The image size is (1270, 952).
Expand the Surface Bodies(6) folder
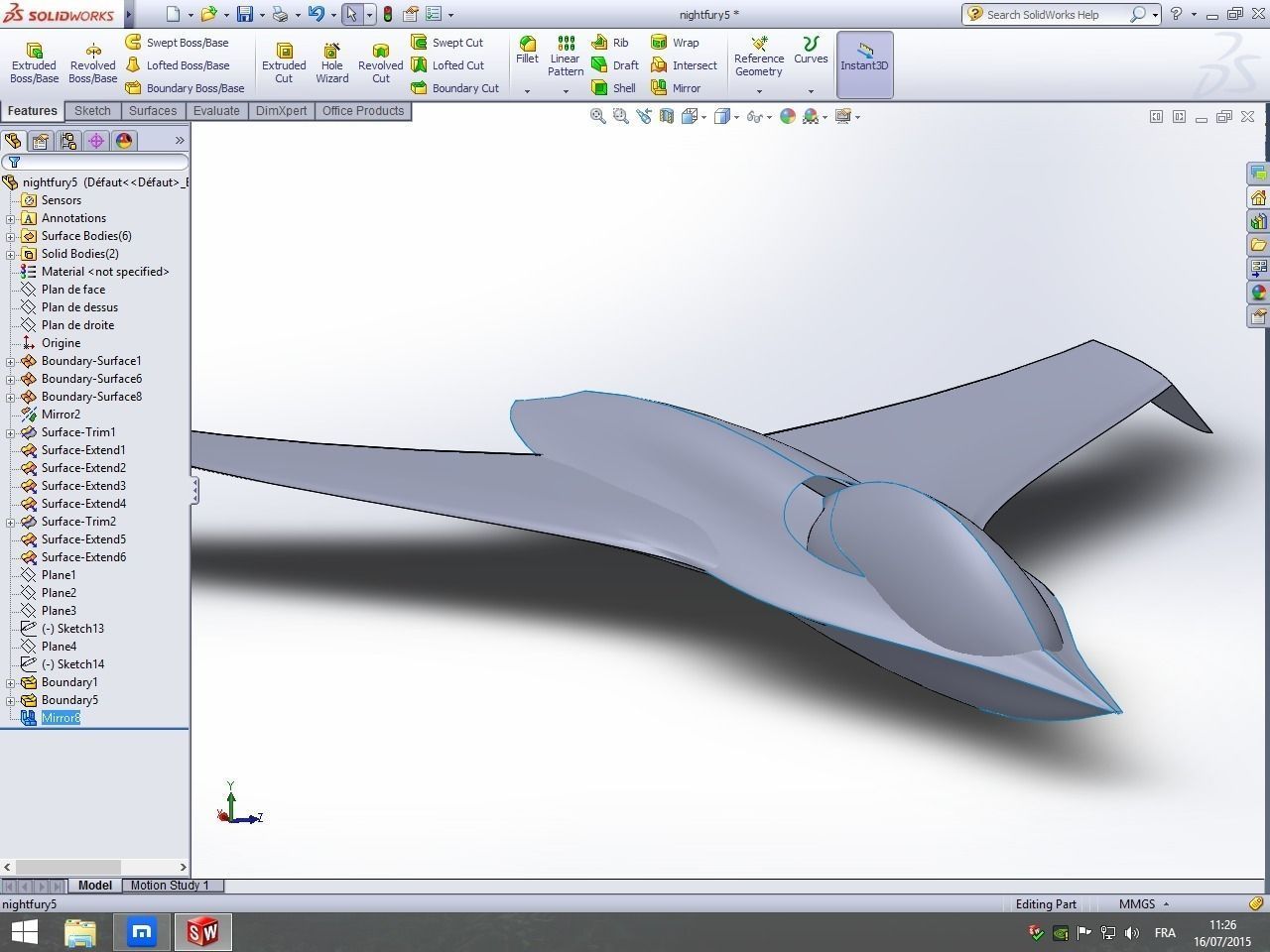pos(10,236)
